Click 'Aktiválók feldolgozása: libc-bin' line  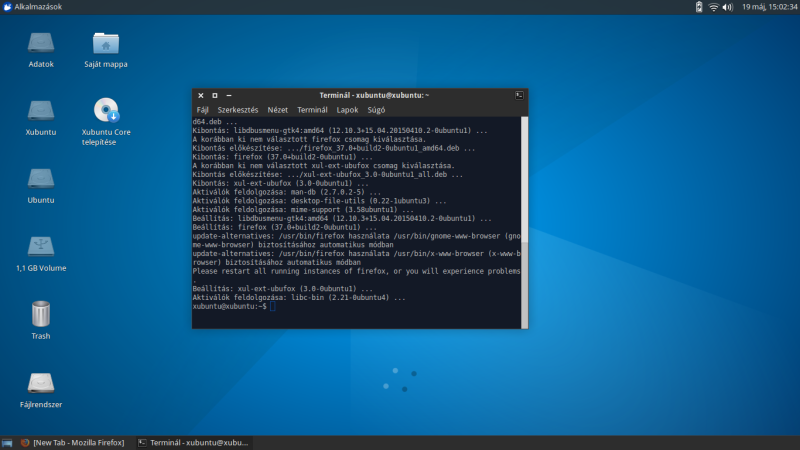pyautogui.click(x=299, y=297)
